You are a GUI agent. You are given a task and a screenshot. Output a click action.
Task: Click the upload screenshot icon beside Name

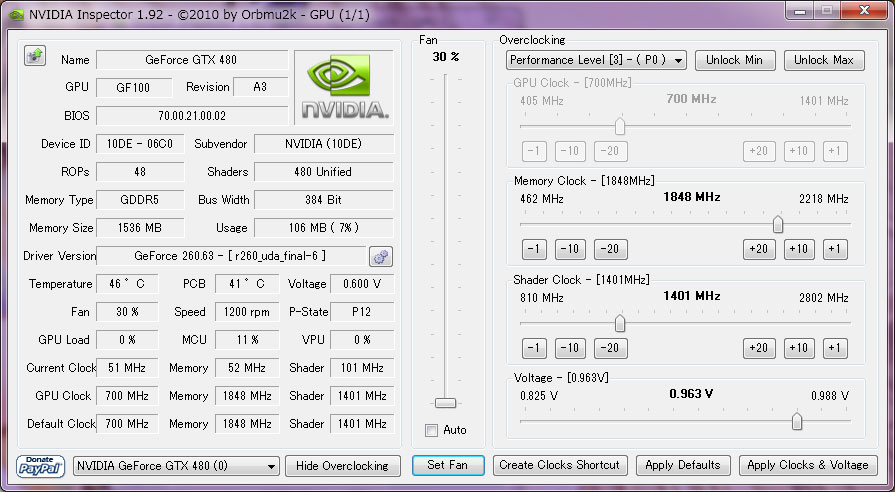click(x=35, y=56)
